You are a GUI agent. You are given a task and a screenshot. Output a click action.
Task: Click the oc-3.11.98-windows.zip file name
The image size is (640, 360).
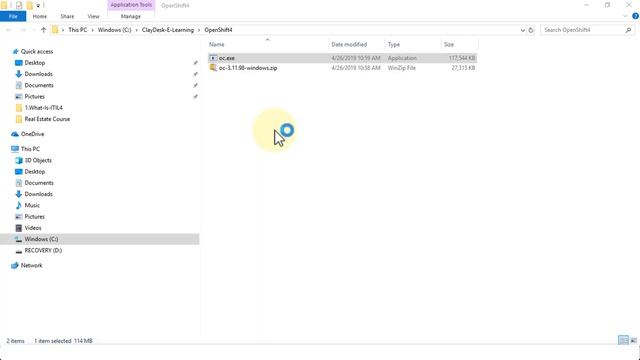[248, 68]
